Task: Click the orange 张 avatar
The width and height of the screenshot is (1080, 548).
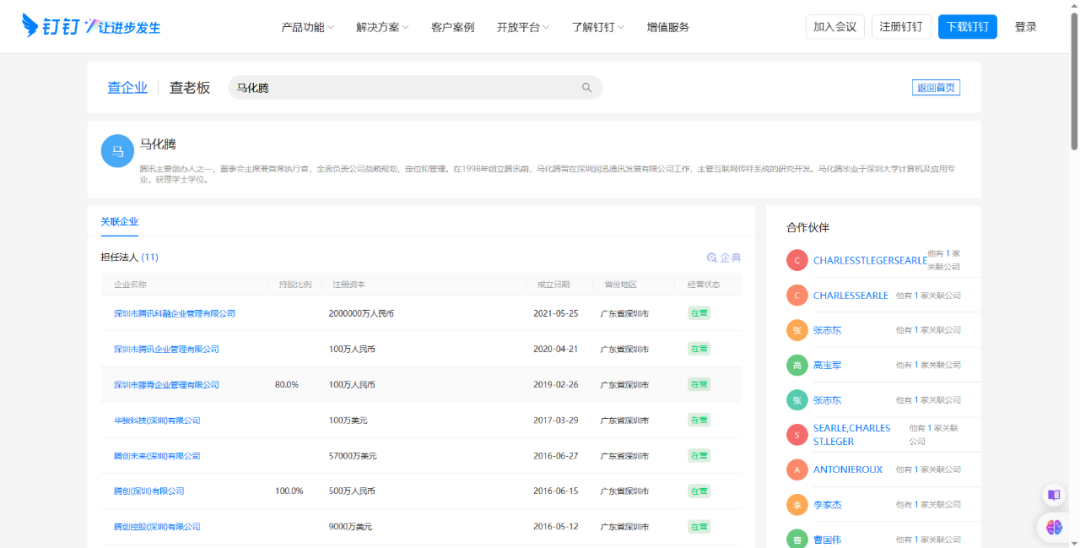Action: 797,330
